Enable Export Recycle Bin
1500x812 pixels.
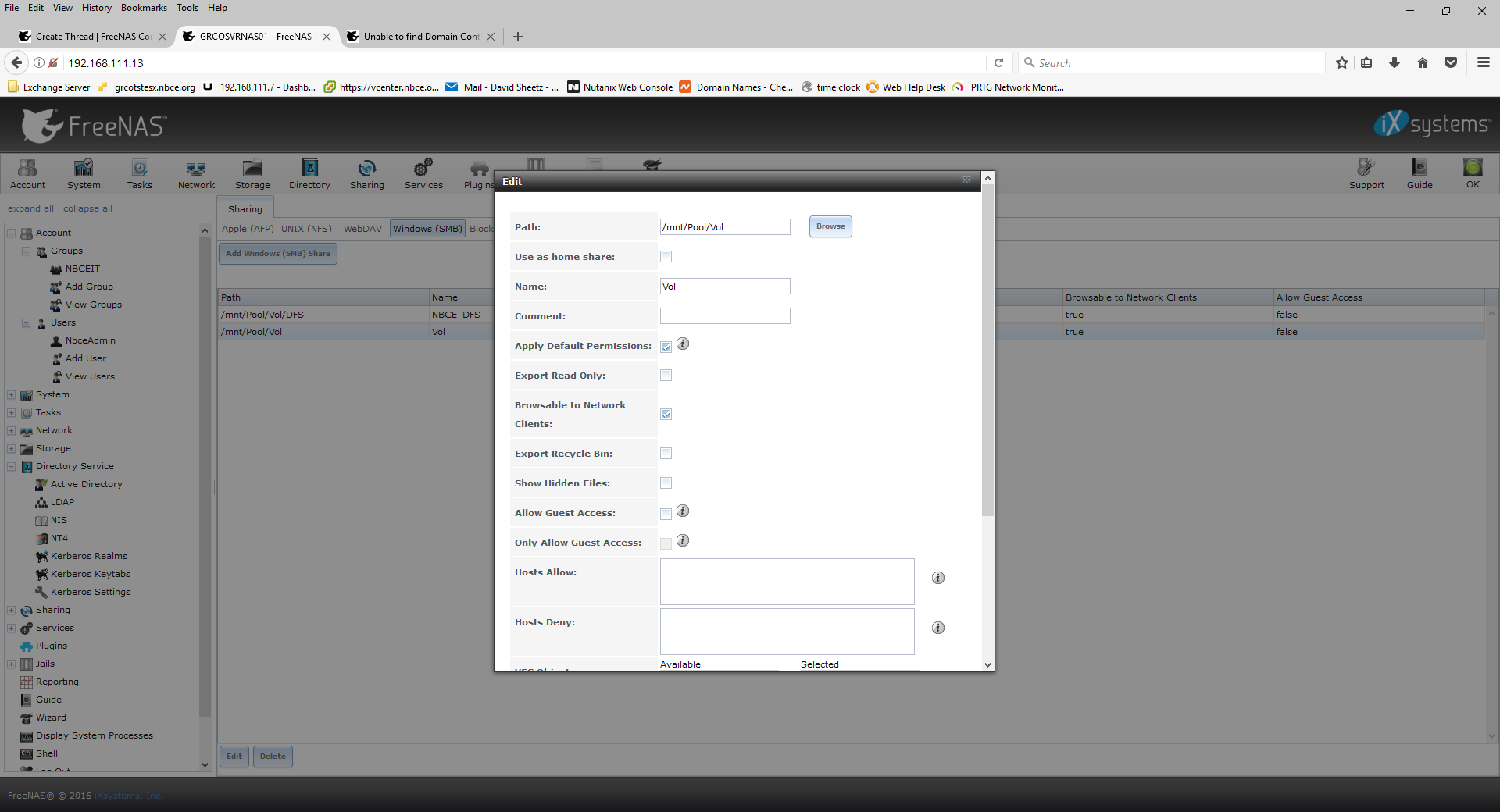666,454
